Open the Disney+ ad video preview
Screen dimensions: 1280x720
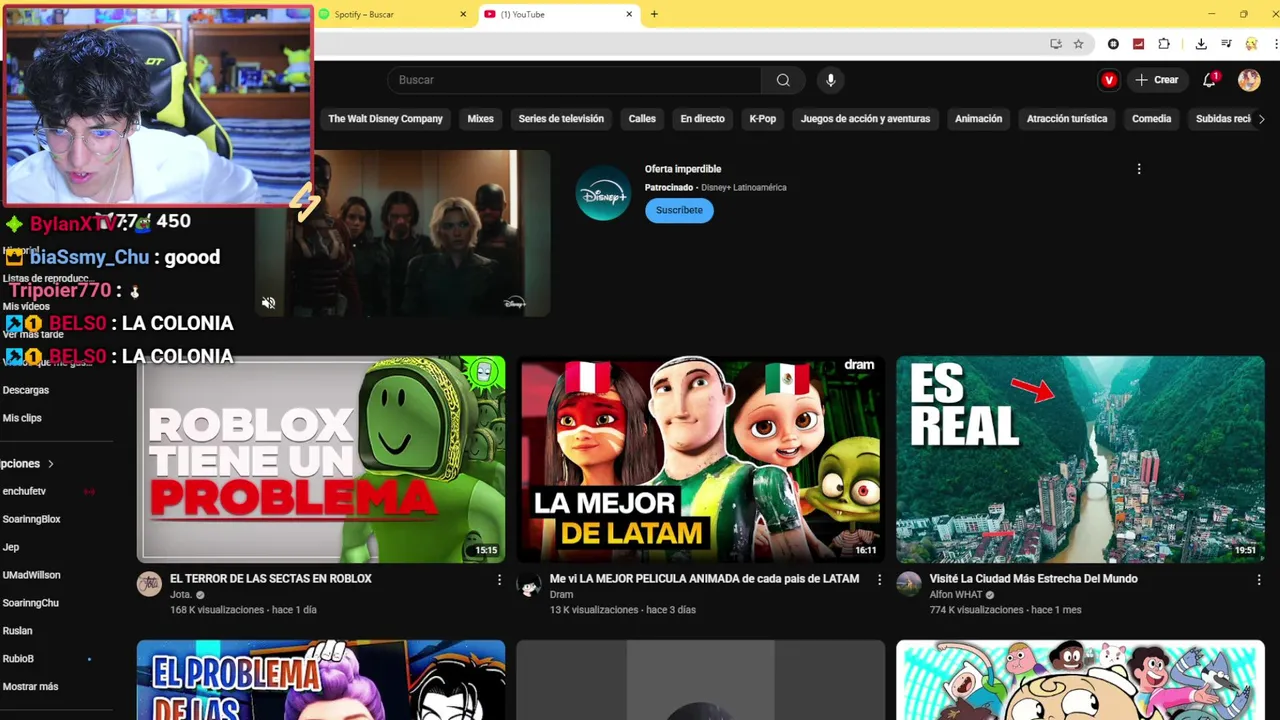pyautogui.click(x=403, y=234)
